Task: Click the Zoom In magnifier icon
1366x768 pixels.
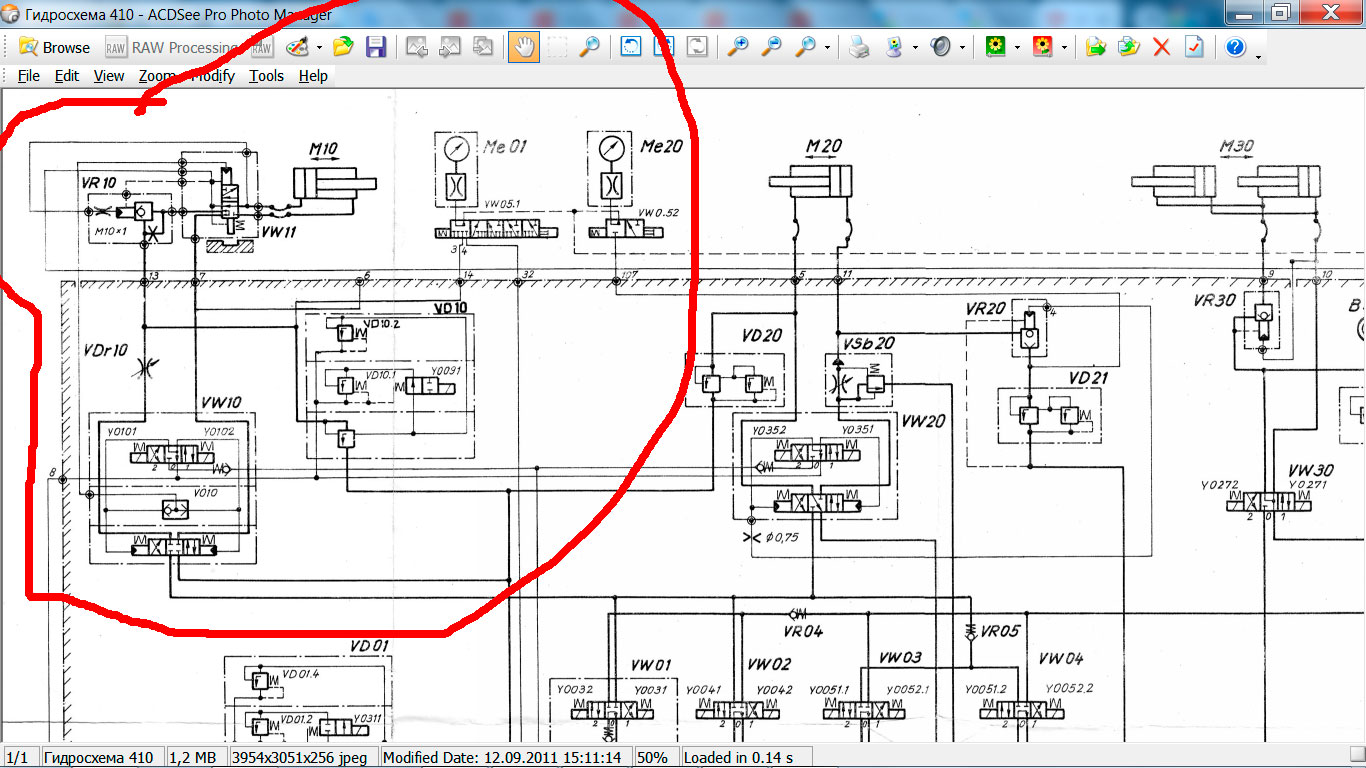Action: click(x=738, y=47)
